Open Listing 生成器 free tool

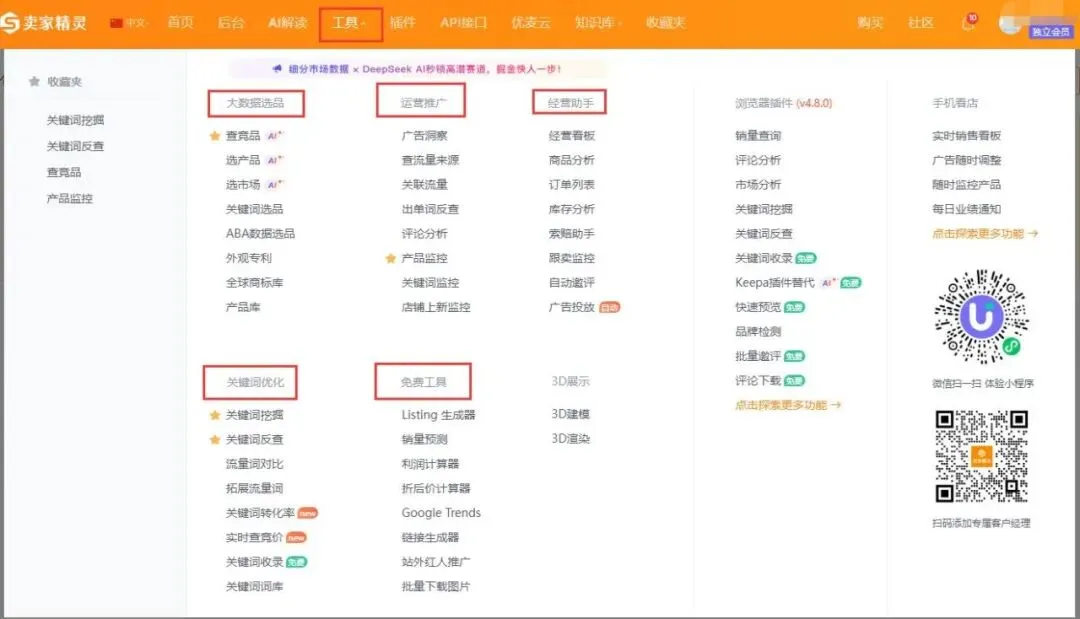[x=439, y=415]
